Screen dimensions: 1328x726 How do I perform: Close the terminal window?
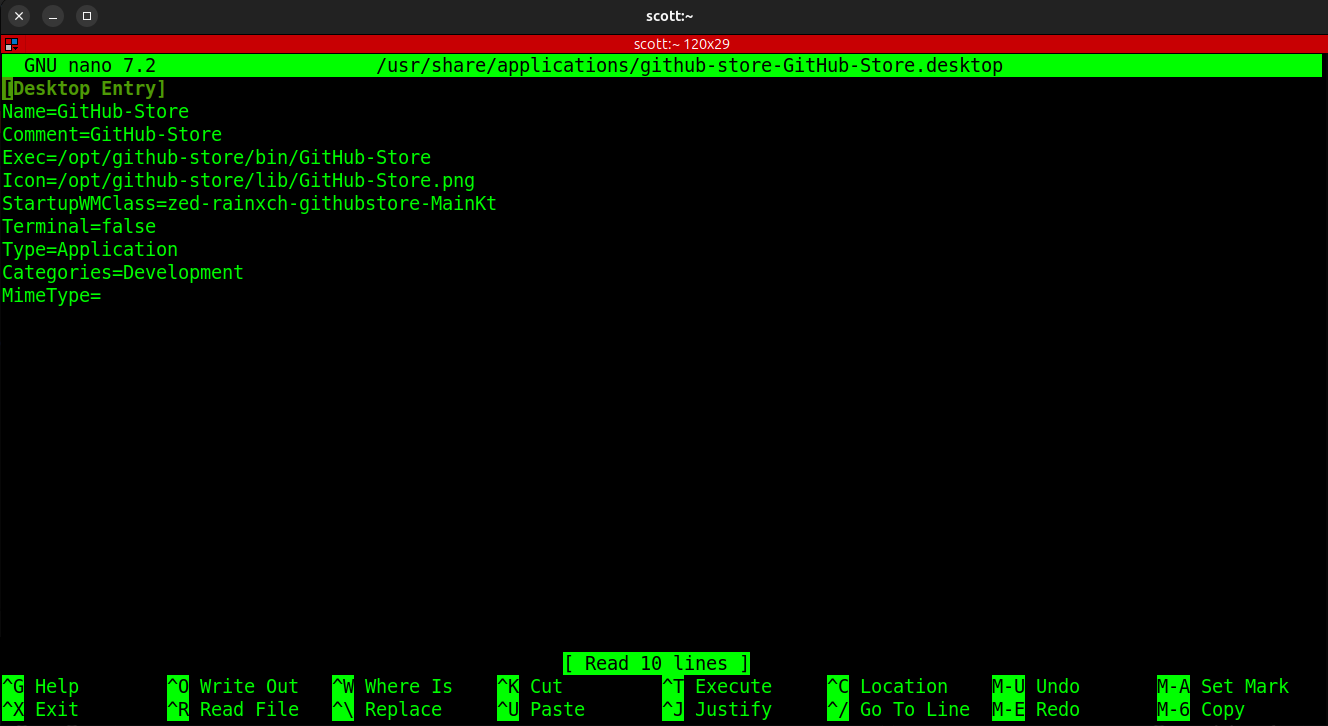[x=19, y=16]
